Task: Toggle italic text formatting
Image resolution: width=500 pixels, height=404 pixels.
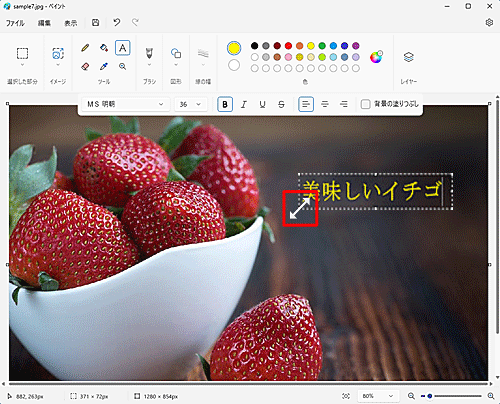Action: pyautogui.click(x=244, y=104)
